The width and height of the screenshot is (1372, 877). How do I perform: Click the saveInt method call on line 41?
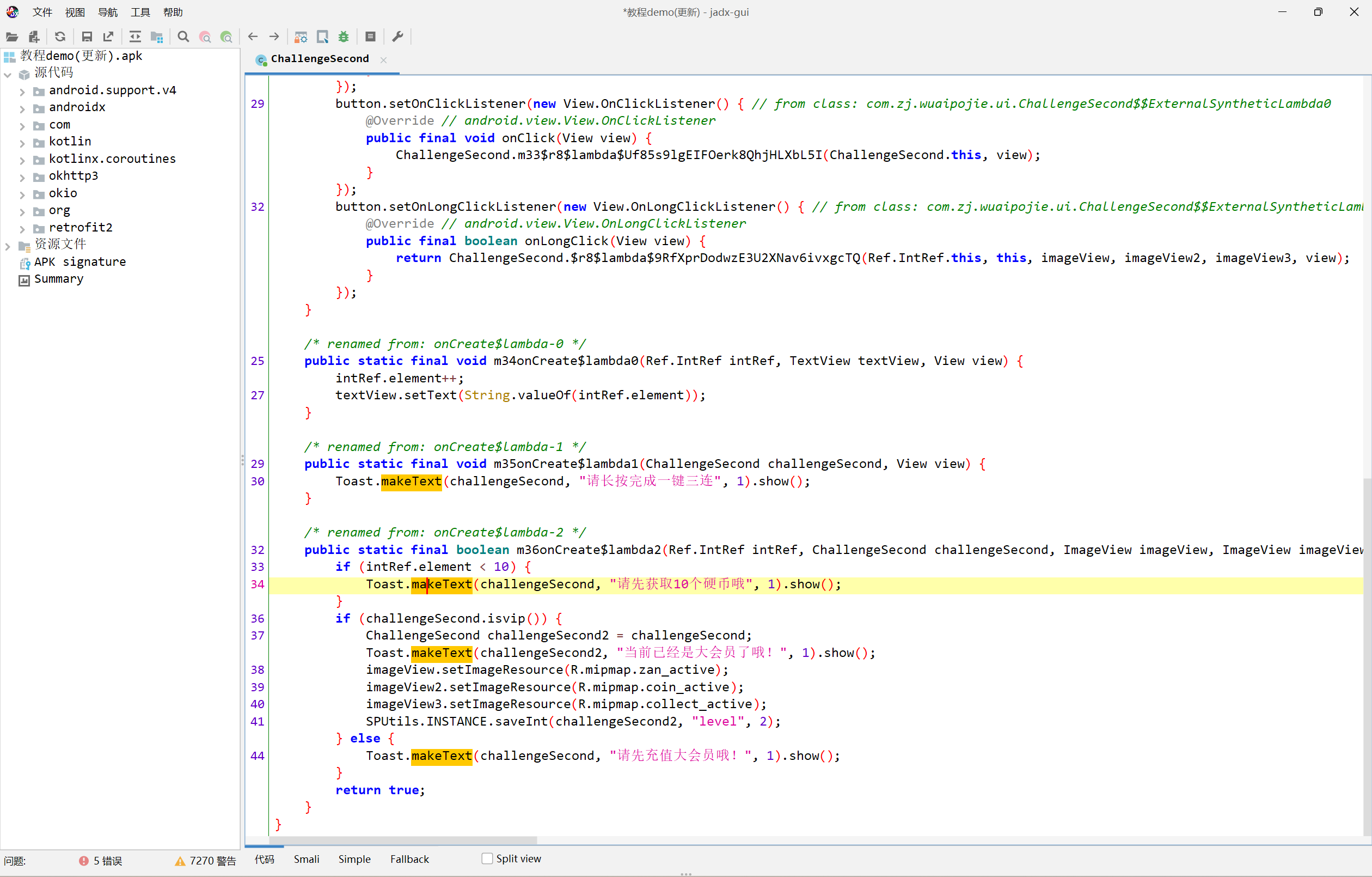click(x=521, y=721)
